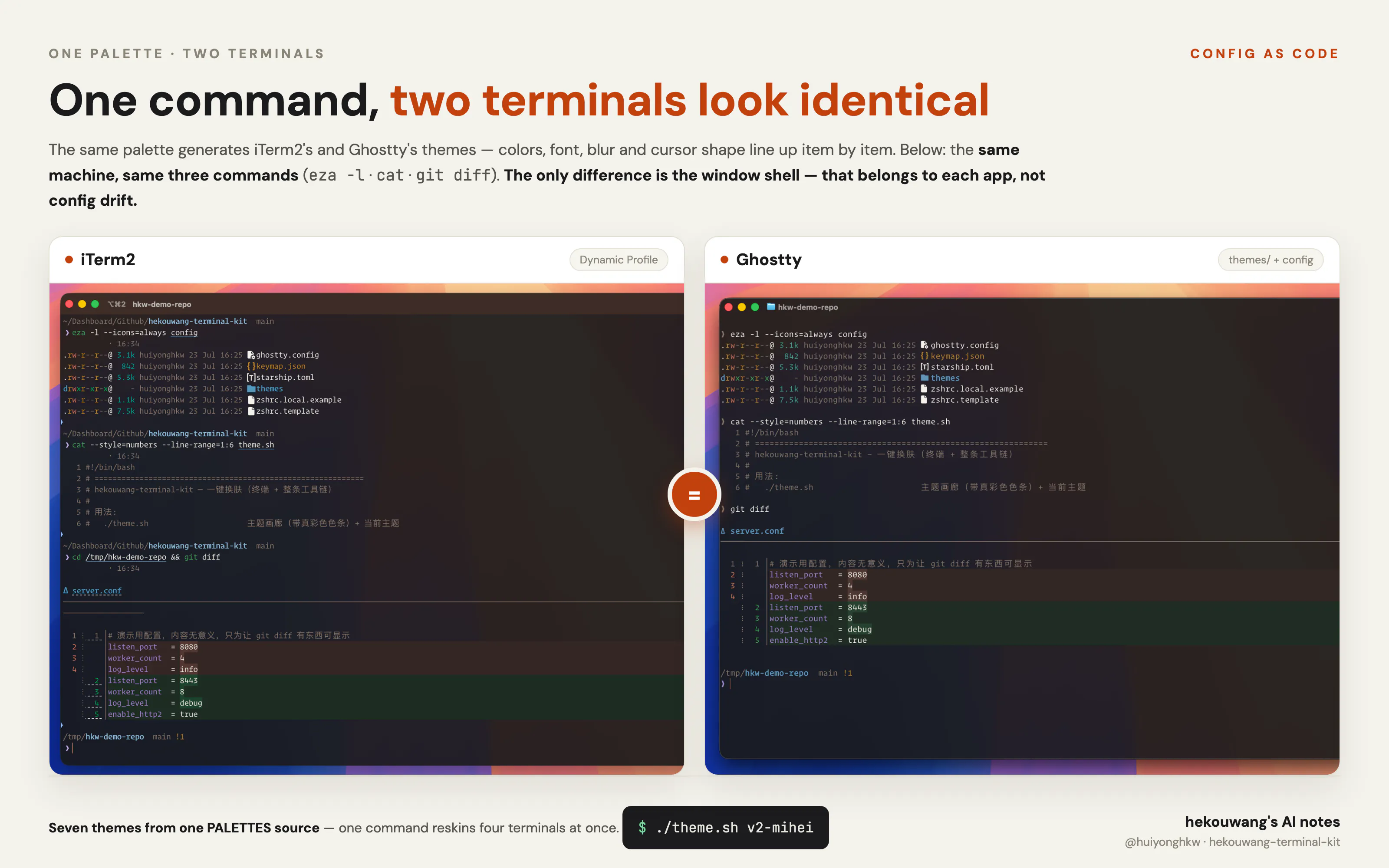Click the #!/bin/bash line in iTerm2 output

[110, 467]
